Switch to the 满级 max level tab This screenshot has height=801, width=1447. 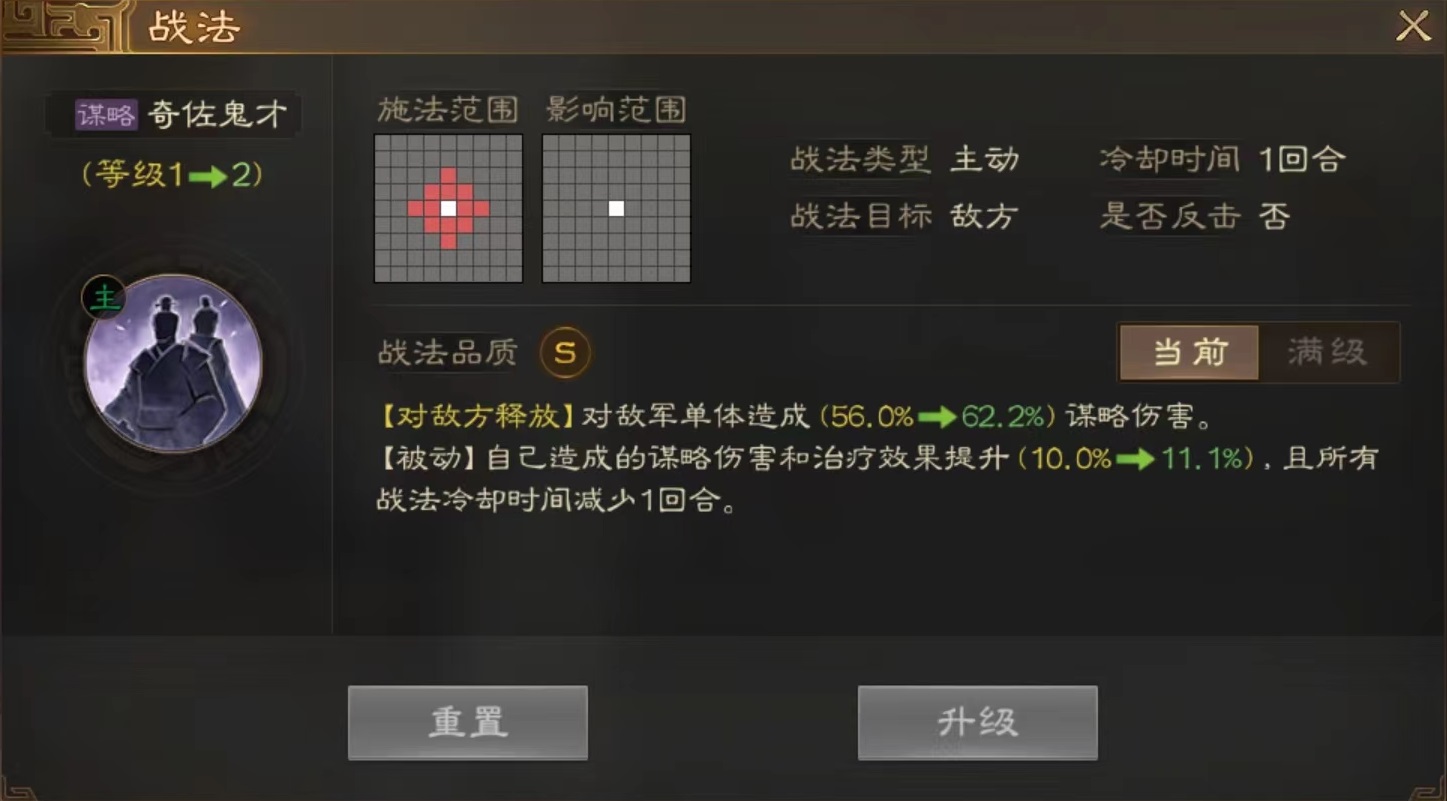coord(1328,352)
